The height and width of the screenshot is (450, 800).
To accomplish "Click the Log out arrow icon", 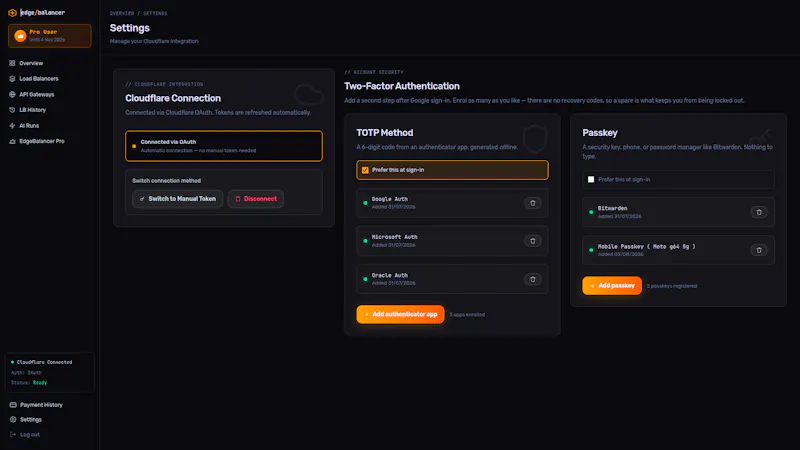I will [x=13, y=435].
